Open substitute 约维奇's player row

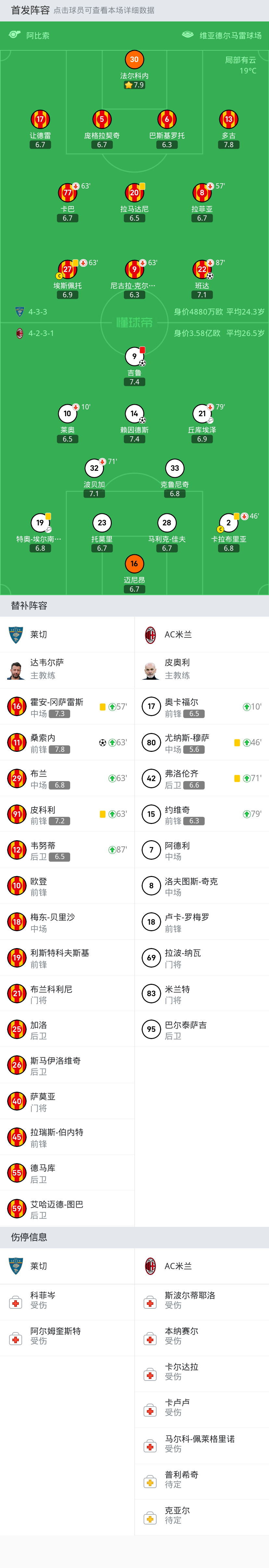tap(201, 814)
